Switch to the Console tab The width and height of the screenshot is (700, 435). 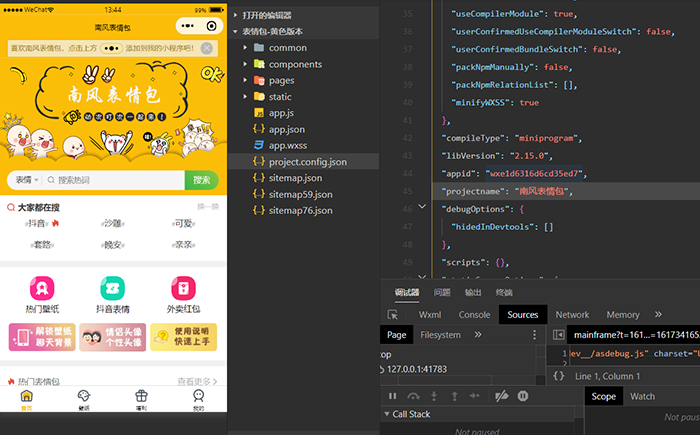pyautogui.click(x=473, y=315)
